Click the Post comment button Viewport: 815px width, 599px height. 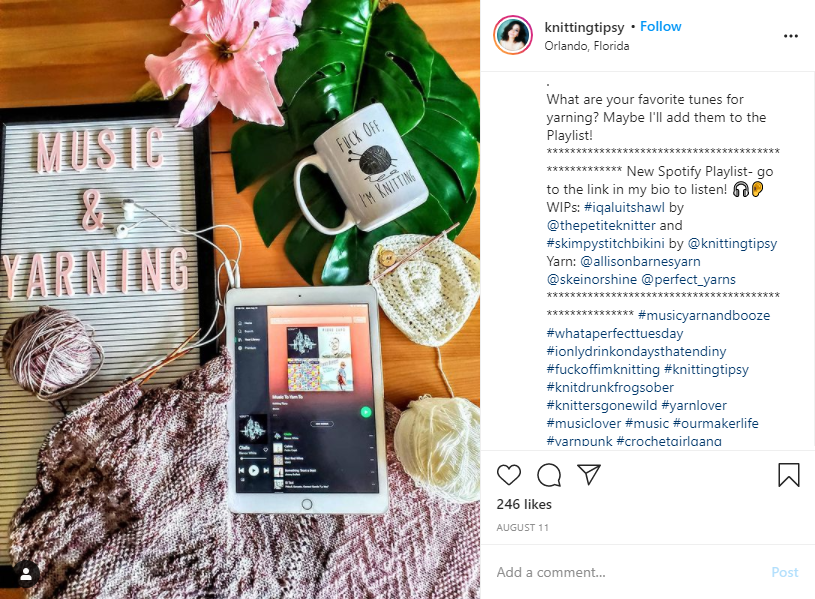pyautogui.click(x=784, y=572)
